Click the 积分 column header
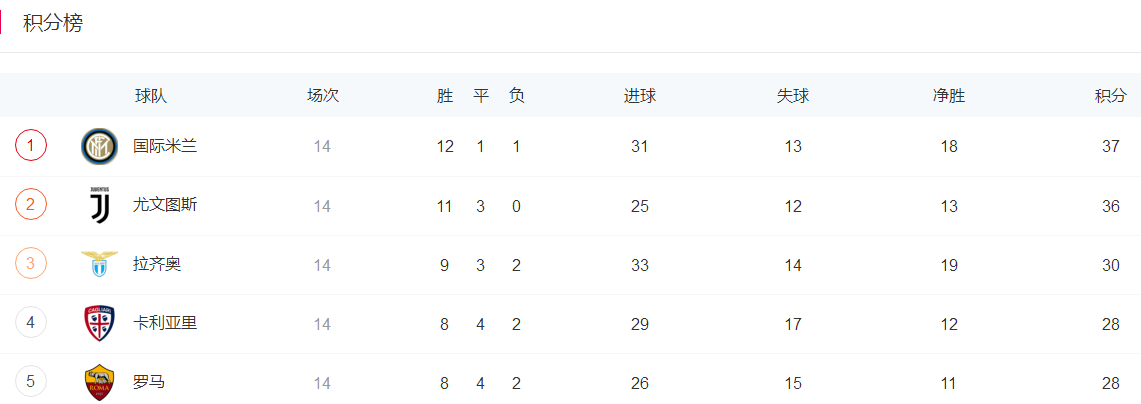Screen dimensions: 1141x404 pos(1110,96)
